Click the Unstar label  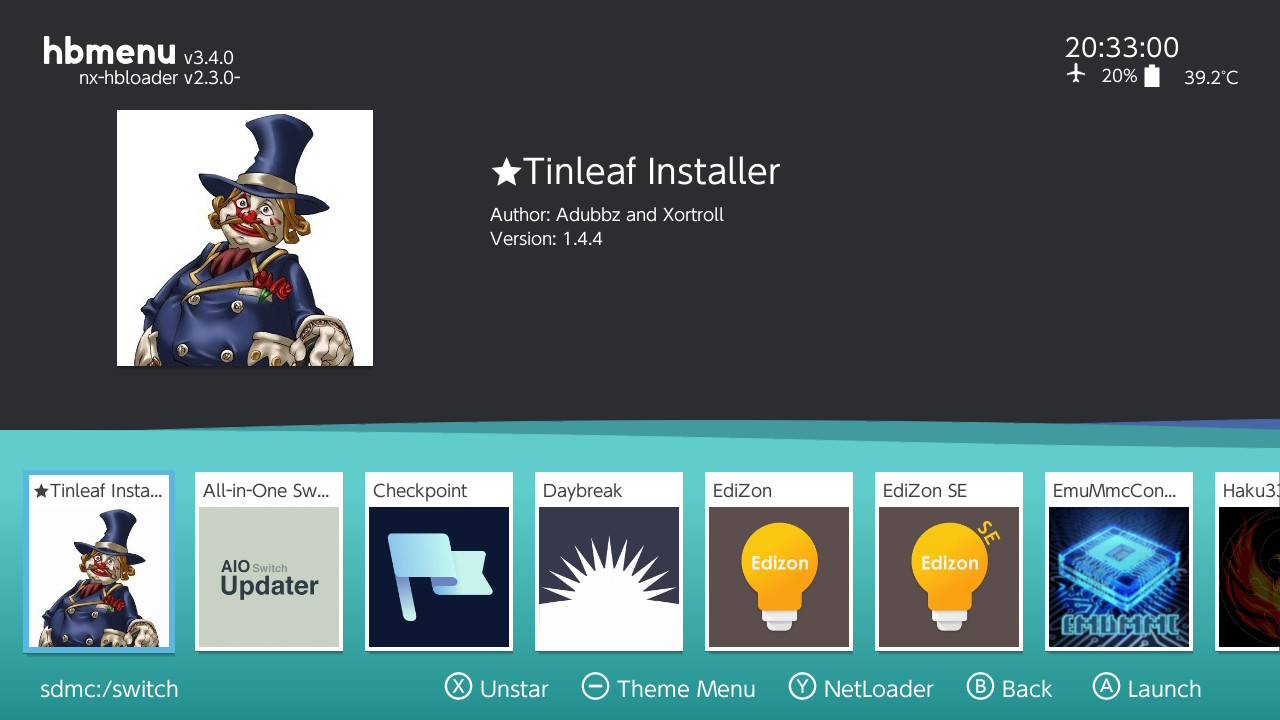coord(514,689)
